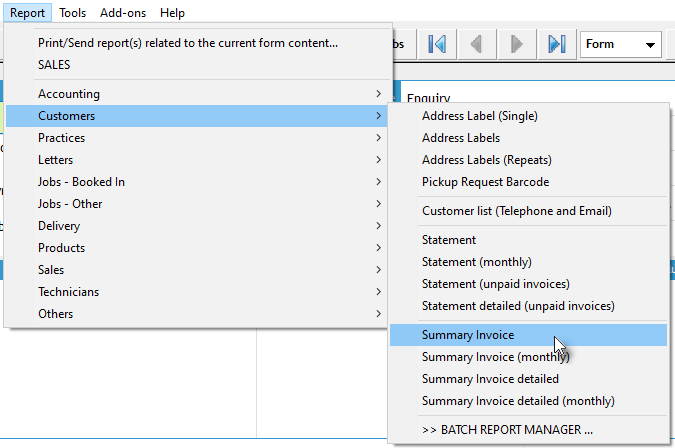Open the Form view dropdown

click(x=621, y=44)
